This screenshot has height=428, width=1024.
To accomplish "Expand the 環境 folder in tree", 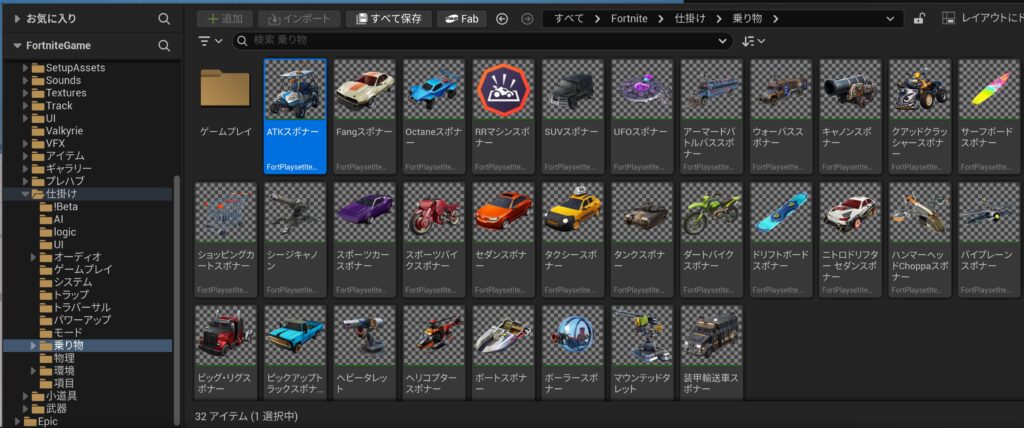I will click(x=34, y=370).
